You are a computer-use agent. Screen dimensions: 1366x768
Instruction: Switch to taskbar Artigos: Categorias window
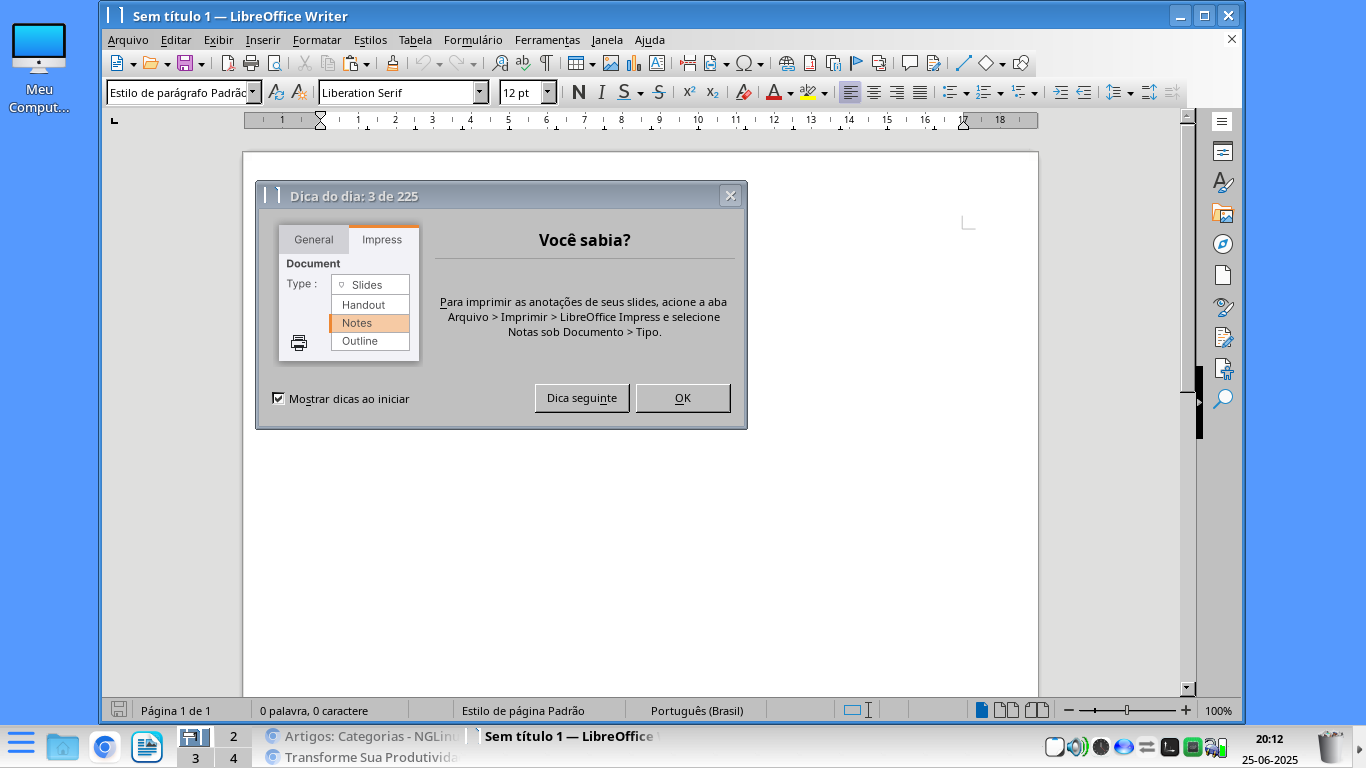tap(362, 736)
